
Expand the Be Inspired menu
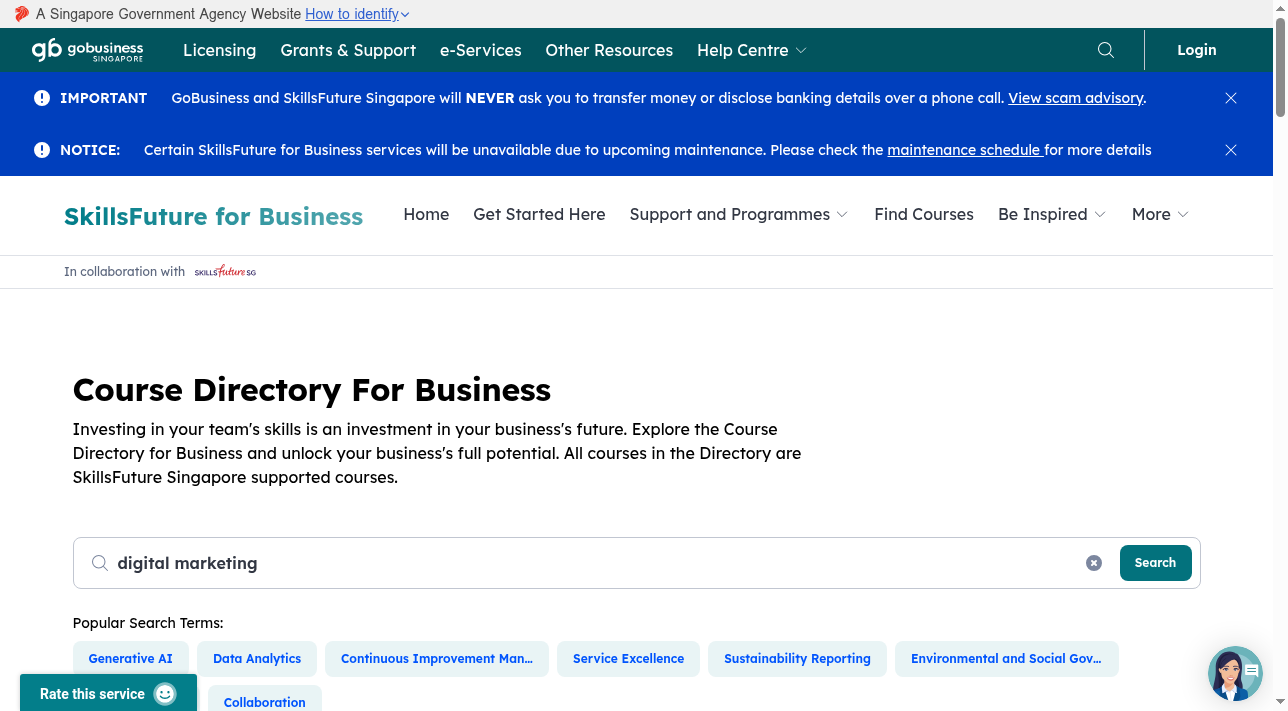pyautogui.click(x=1052, y=214)
